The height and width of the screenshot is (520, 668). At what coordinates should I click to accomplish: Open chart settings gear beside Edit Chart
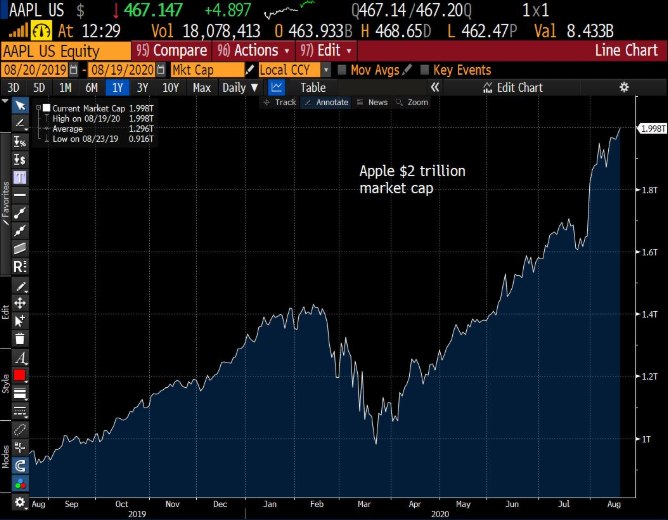[624, 88]
